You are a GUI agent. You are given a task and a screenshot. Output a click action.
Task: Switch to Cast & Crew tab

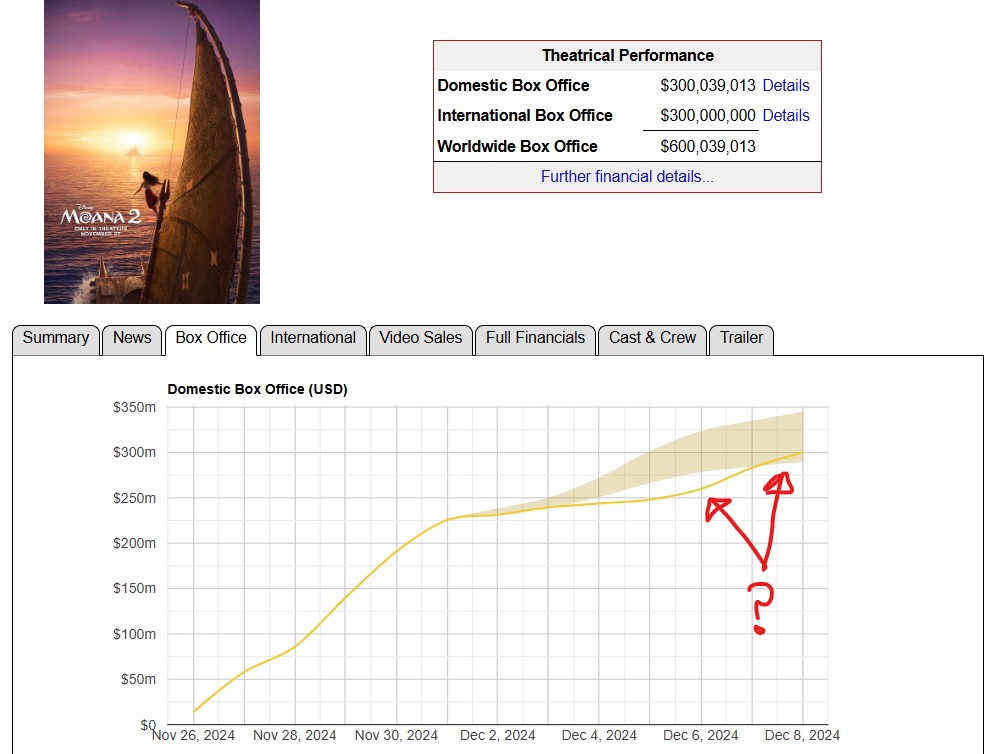(652, 338)
